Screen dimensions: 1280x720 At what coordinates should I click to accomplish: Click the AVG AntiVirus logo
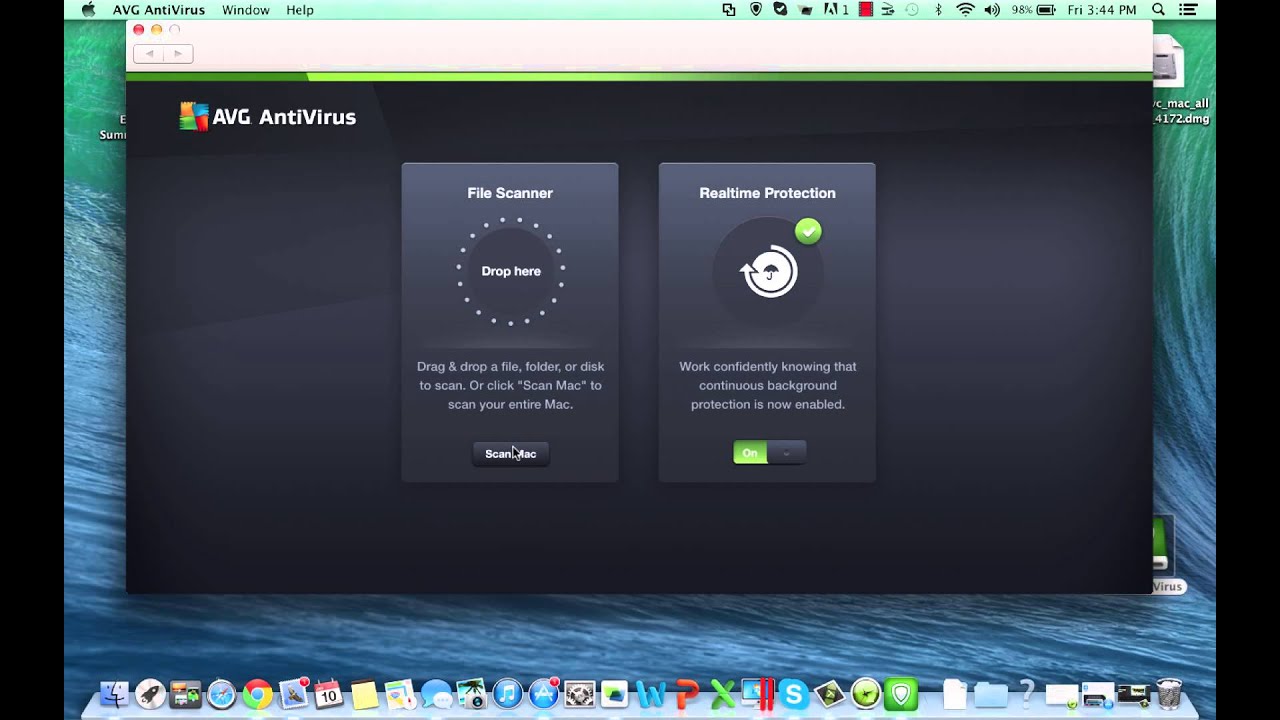tap(268, 117)
